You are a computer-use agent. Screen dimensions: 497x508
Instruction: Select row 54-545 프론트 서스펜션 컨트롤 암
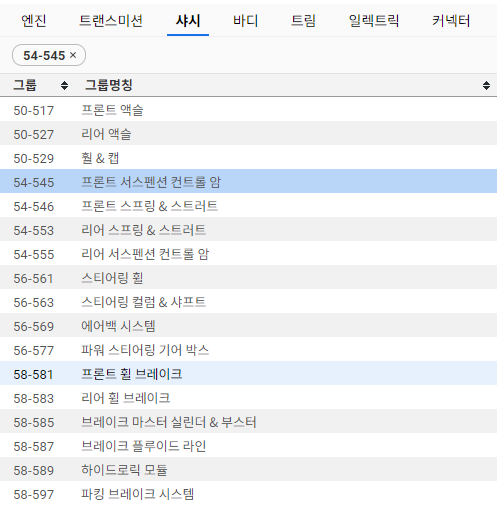[248, 181]
